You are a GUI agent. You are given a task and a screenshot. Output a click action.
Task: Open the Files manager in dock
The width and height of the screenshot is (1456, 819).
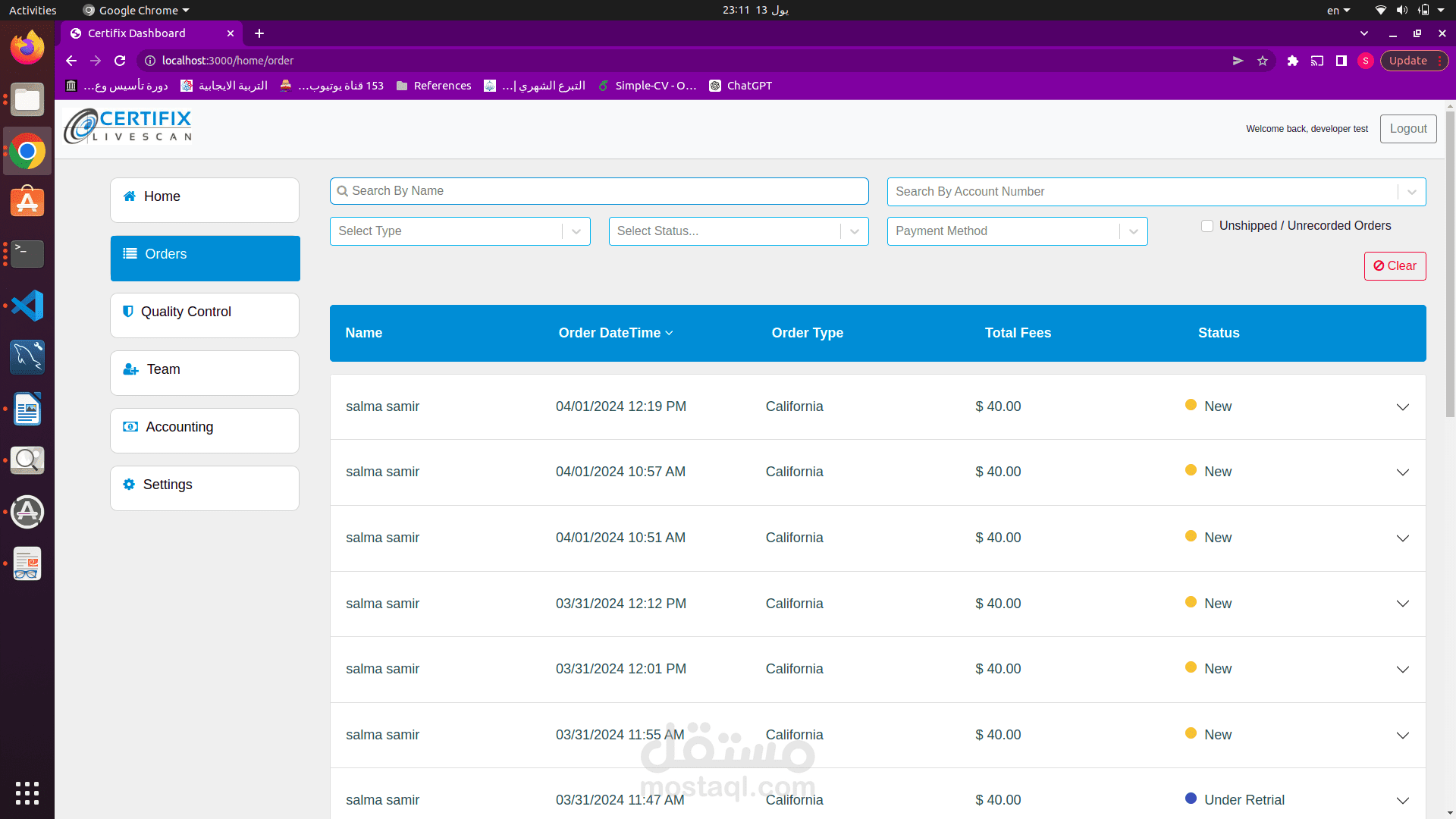click(x=27, y=99)
